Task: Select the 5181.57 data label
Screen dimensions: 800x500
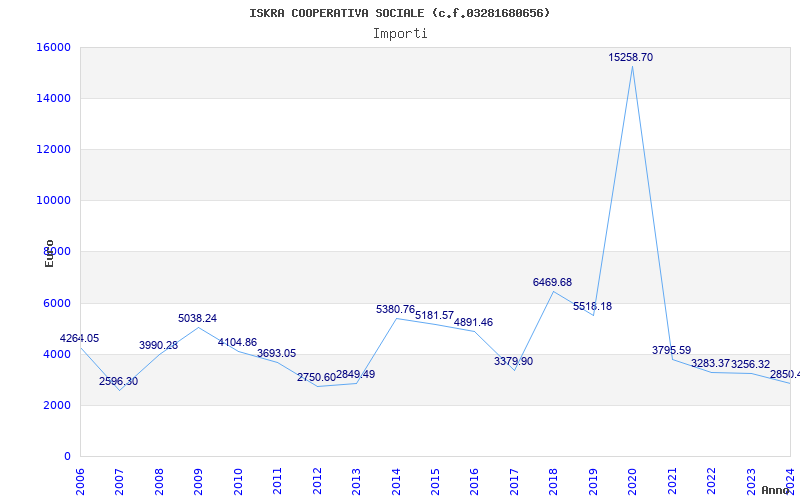Action: pos(434,315)
